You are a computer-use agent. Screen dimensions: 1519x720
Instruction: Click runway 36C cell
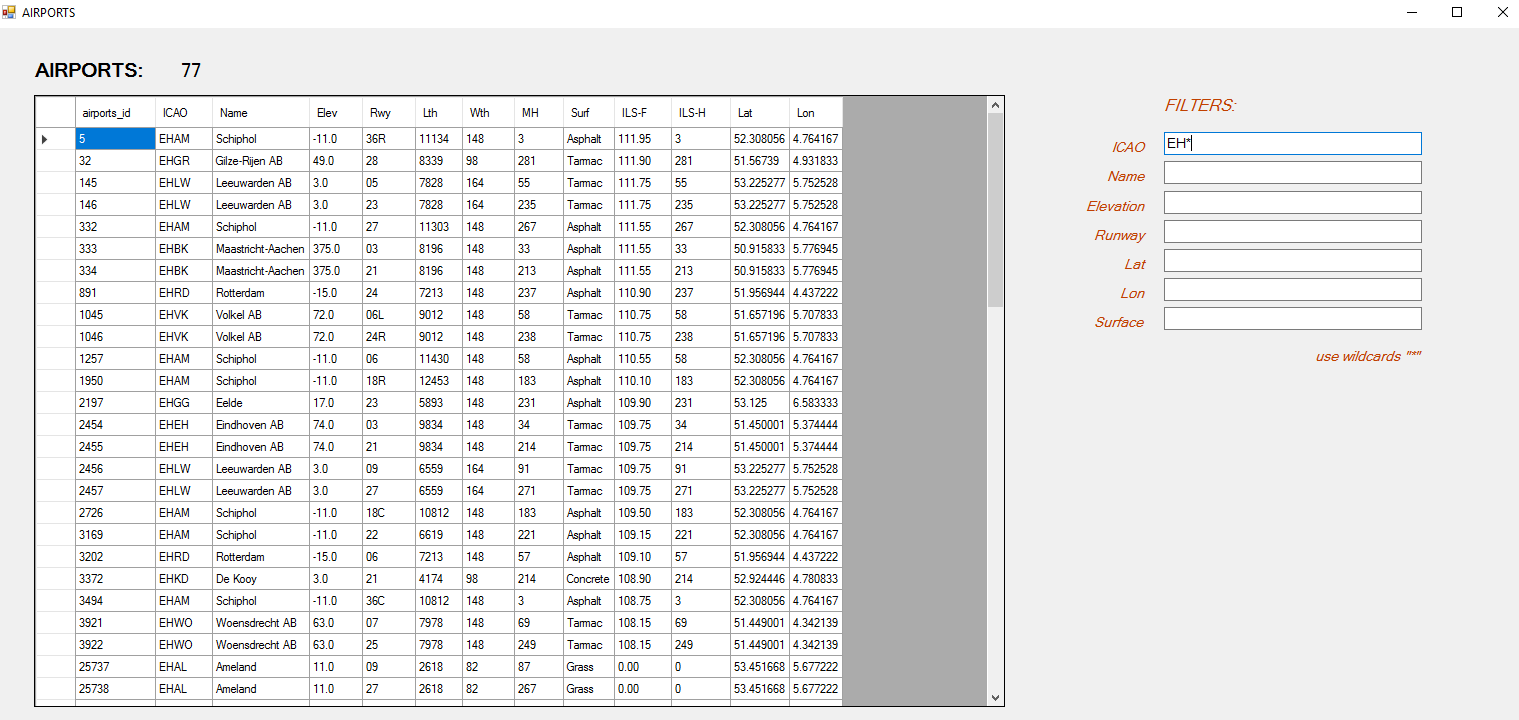[389, 601]
